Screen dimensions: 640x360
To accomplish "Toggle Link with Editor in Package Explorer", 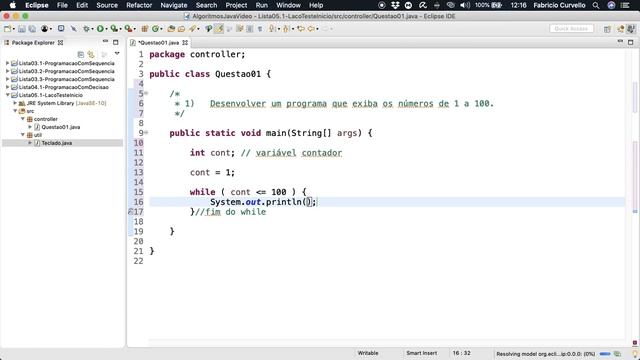I will coord(91,54).
